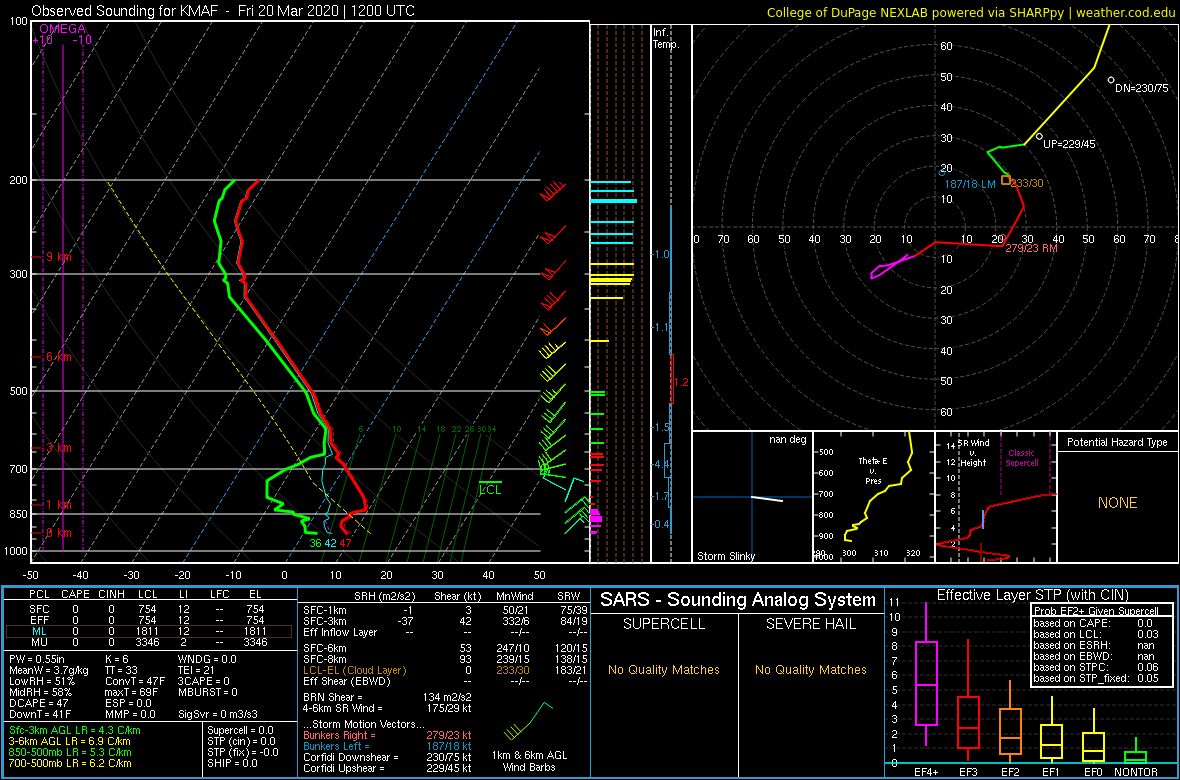Click the 279/23 RM right-mover label

[1032, 249]
